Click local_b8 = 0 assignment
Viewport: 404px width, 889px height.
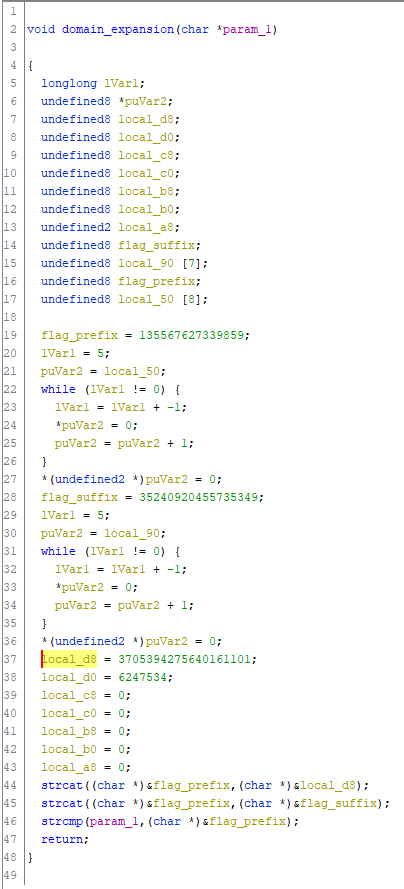(86, 731)
